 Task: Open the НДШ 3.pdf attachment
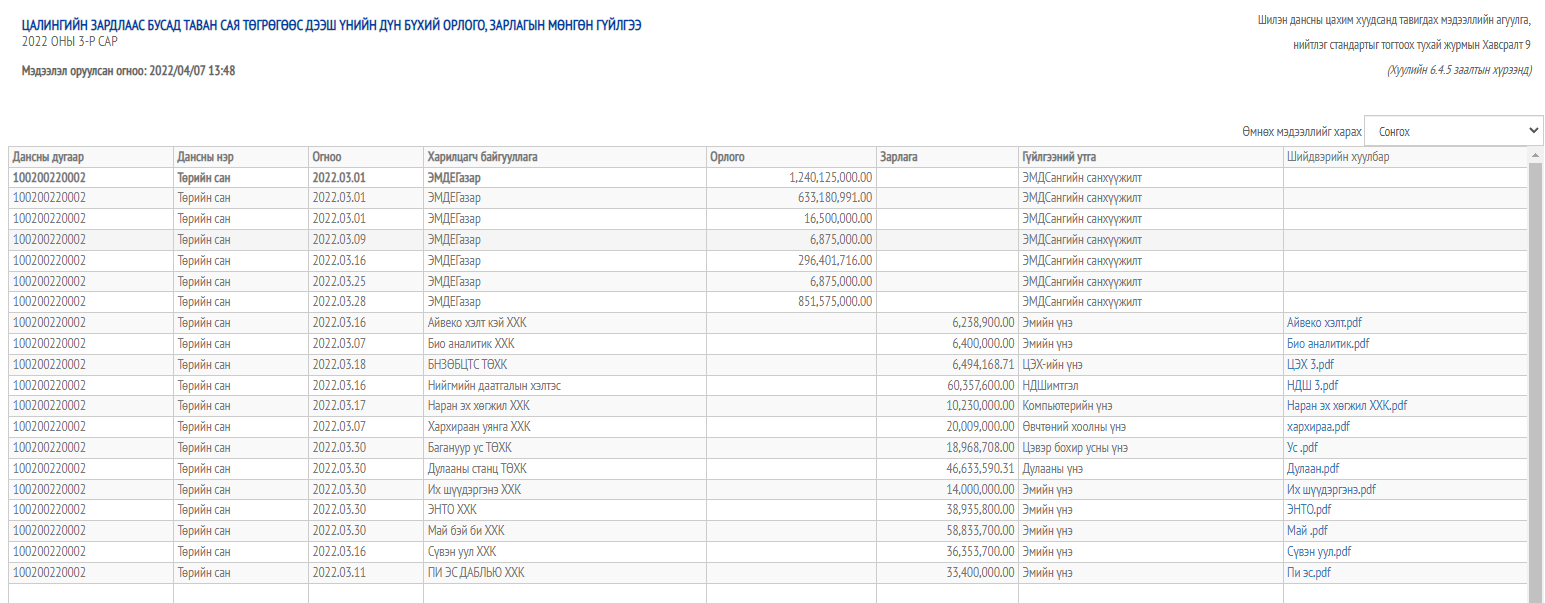pyautogui.click(x=1312, y=385)
